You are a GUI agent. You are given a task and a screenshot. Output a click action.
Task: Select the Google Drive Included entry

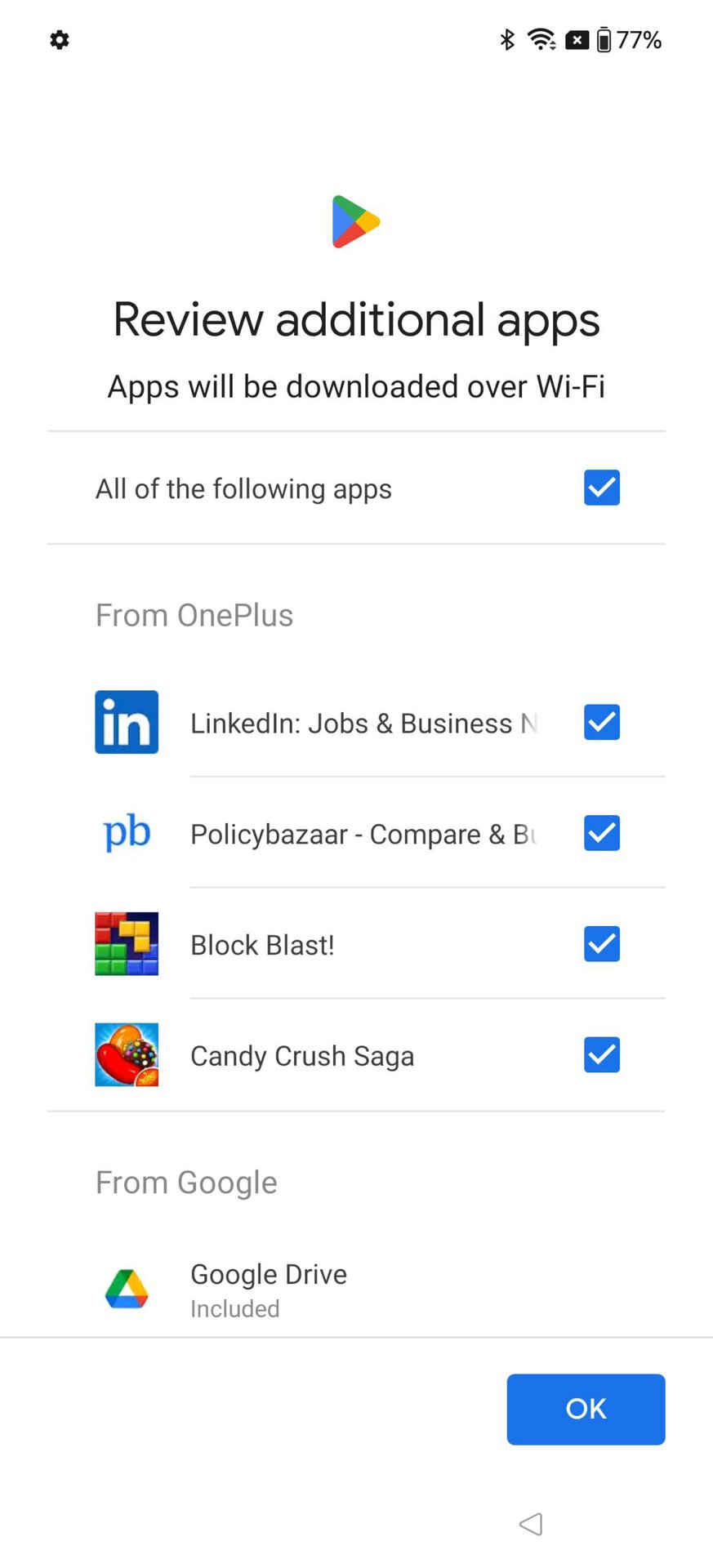269,1290
